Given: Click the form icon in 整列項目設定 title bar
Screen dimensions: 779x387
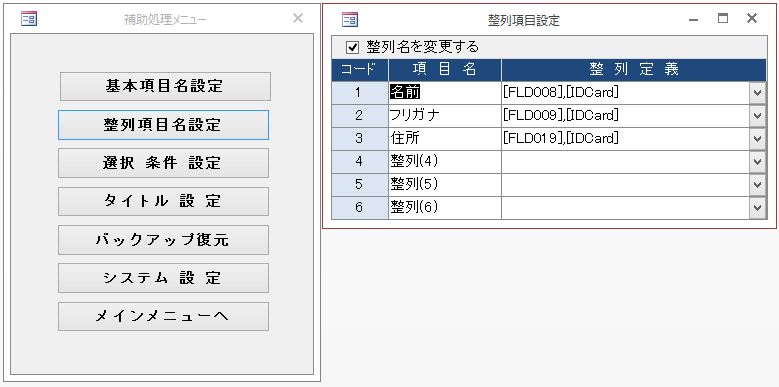Looking at the screenshot, I should coord(350,19).
